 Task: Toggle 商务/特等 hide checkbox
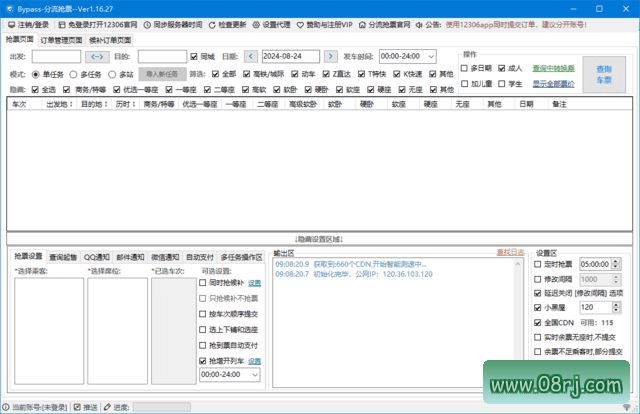tap(67, 89)
